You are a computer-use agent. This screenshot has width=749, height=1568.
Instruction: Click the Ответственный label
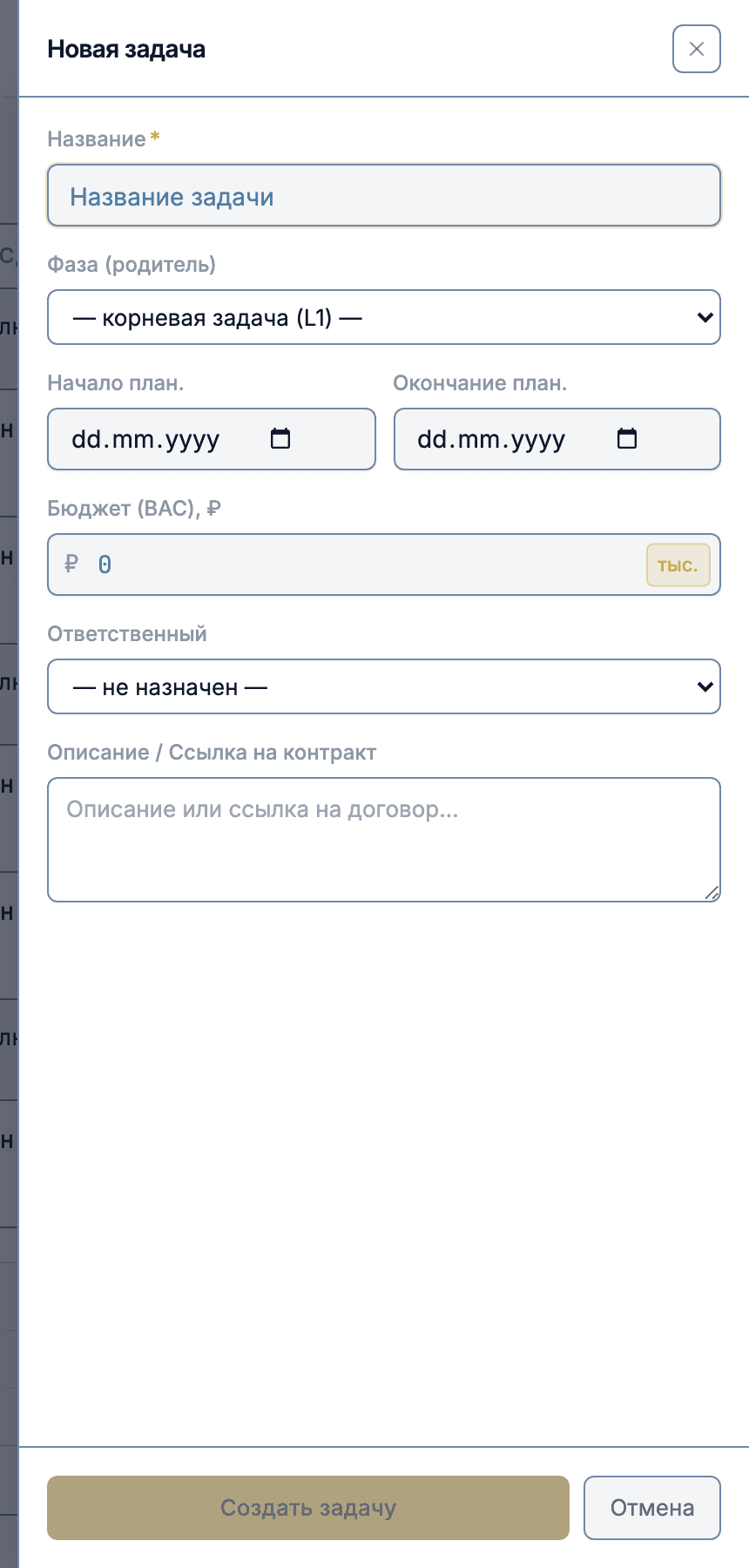(x=127, y=634)
